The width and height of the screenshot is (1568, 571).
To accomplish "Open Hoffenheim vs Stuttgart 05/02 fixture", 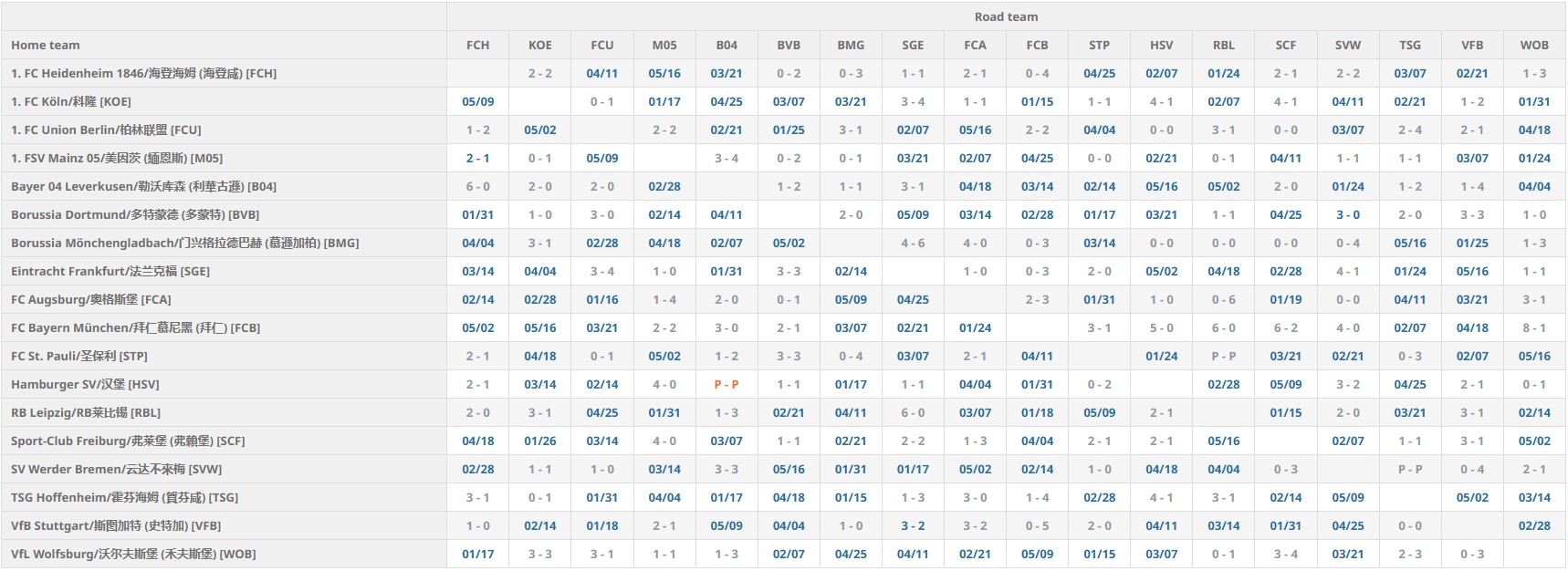I will 1471,497.
